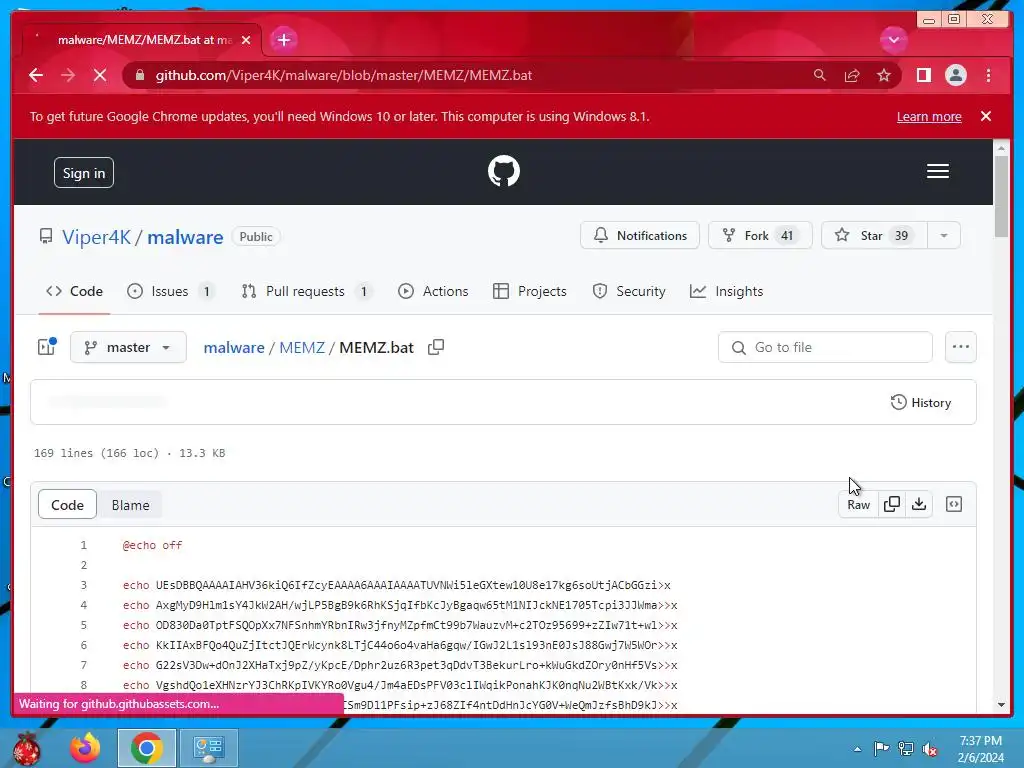Fork the repository
1024x768 pixels.
760,235
